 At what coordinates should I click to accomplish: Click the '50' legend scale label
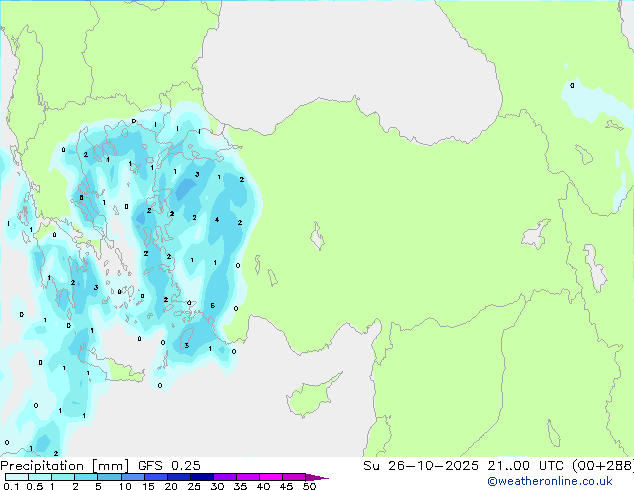pos(309,486)
